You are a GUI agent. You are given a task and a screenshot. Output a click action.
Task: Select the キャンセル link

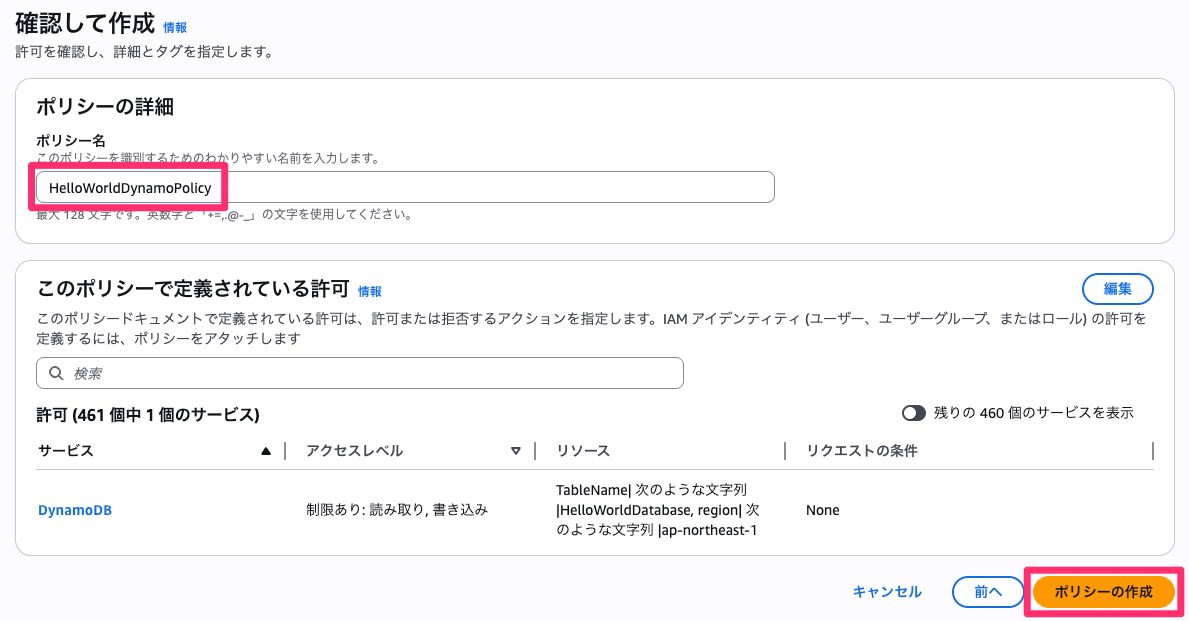(x=886, y=591)
